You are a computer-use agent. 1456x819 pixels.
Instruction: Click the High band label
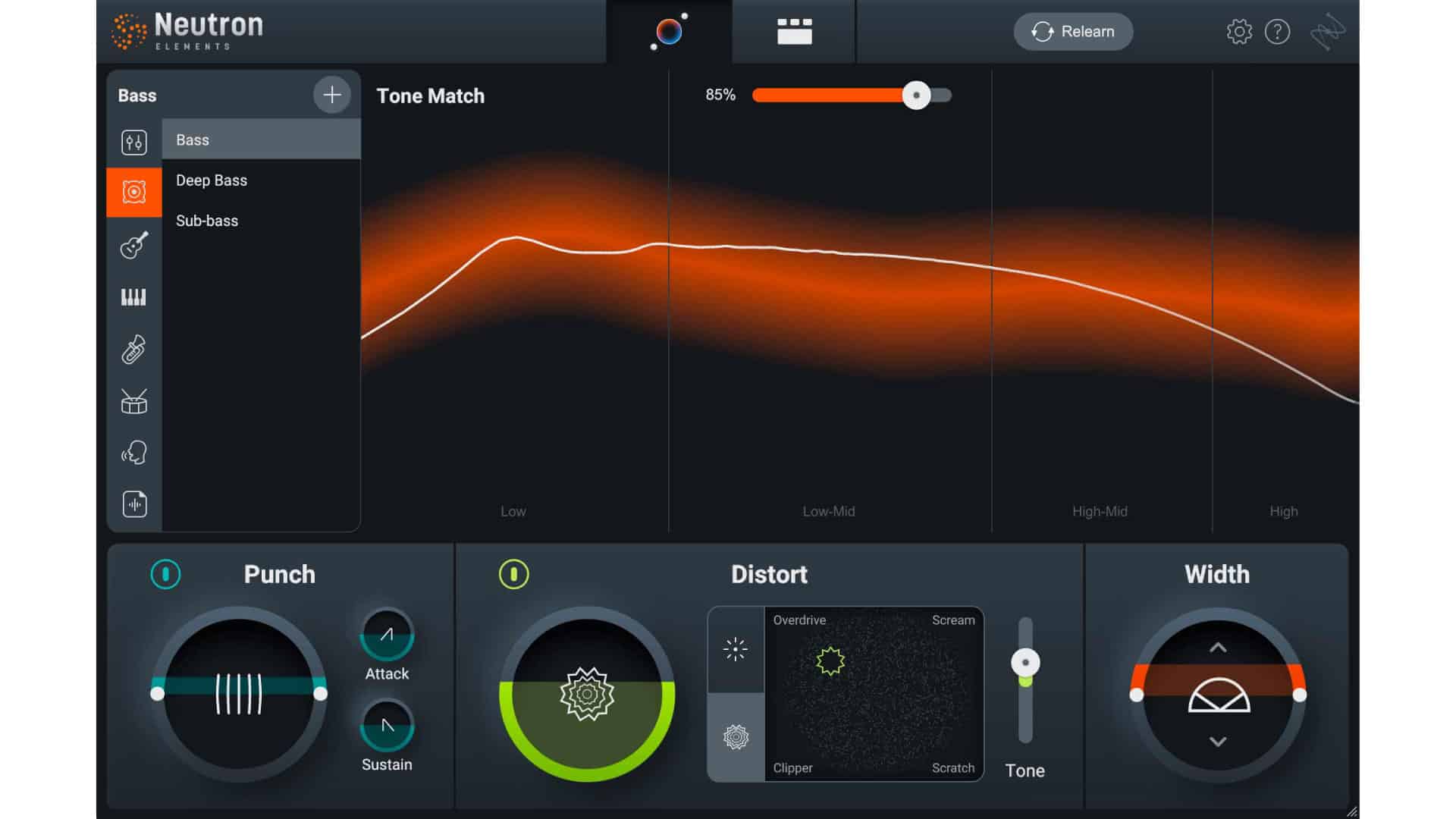[x=1284, y=512]
